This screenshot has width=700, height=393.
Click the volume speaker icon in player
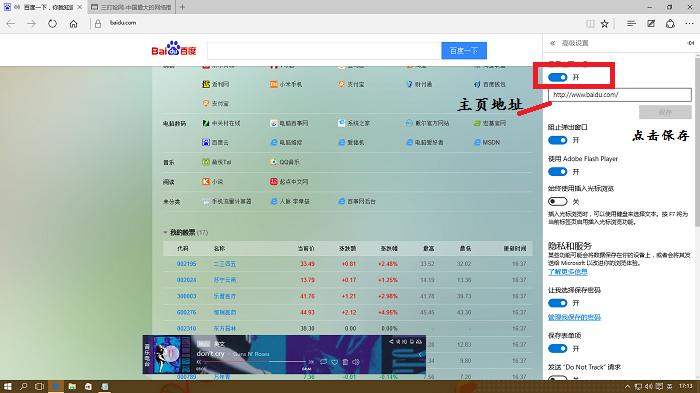[356, 362]
